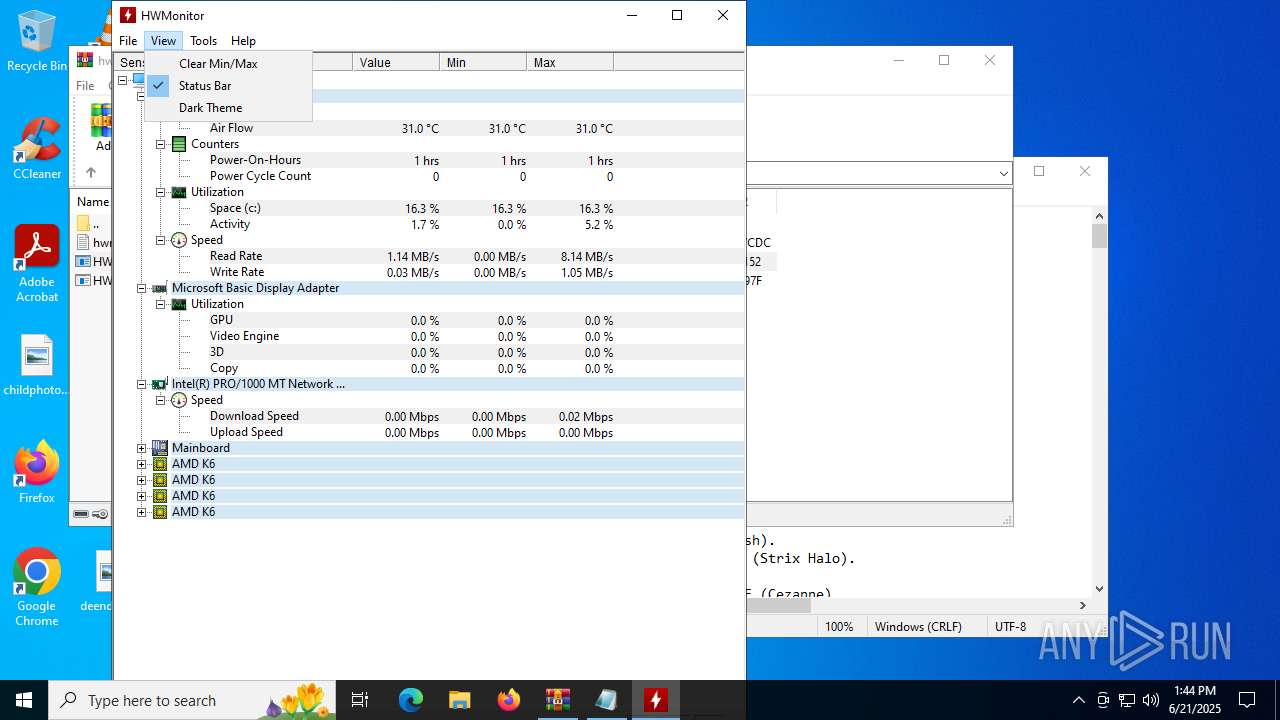
Task: Select the Power-On-Hours row
Action: (x=429, y=160)
